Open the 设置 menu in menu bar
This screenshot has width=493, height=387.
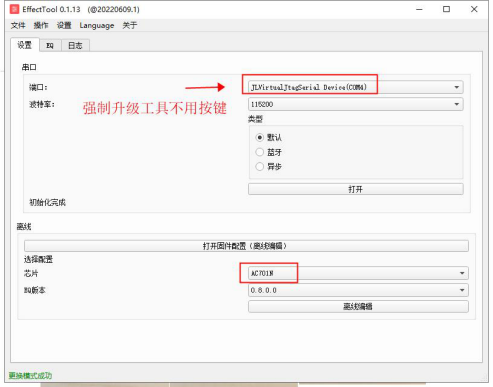(64, 25)
